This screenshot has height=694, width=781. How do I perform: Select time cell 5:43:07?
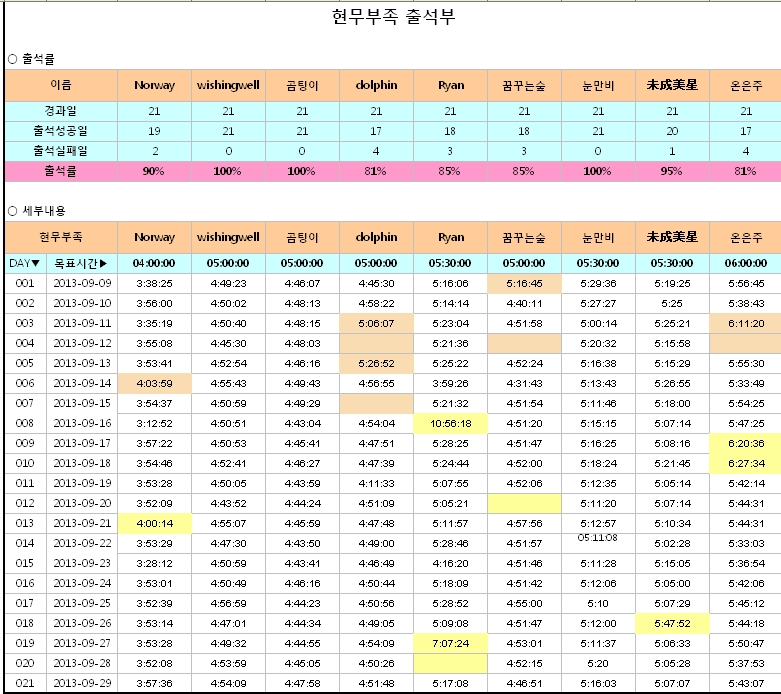(x=746, y=683)
